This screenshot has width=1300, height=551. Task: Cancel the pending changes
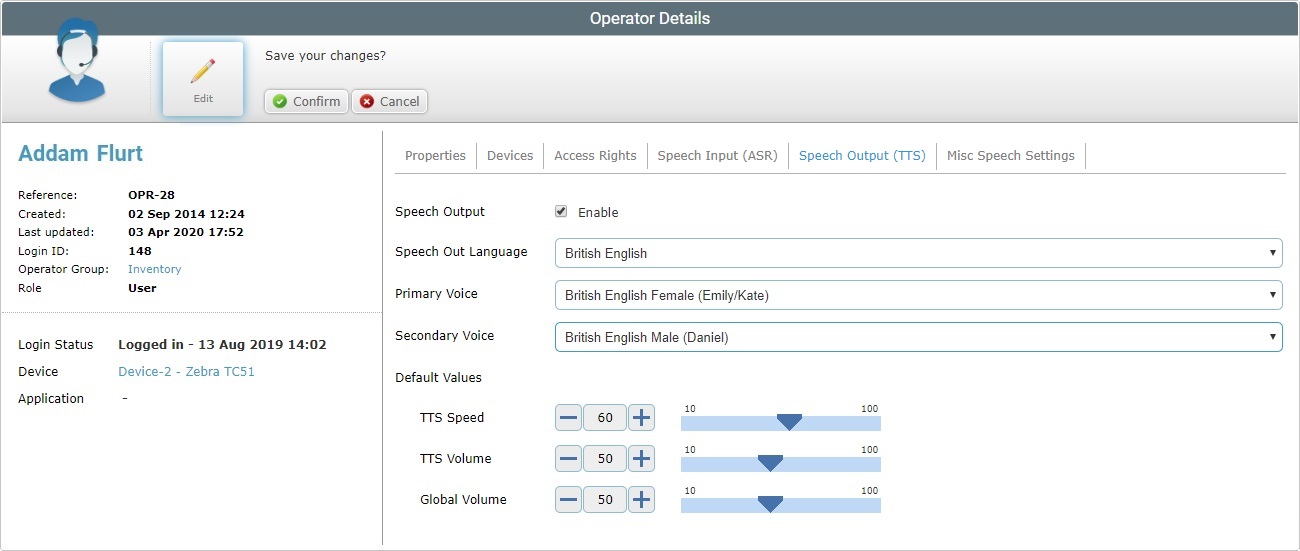pos(389,101)
